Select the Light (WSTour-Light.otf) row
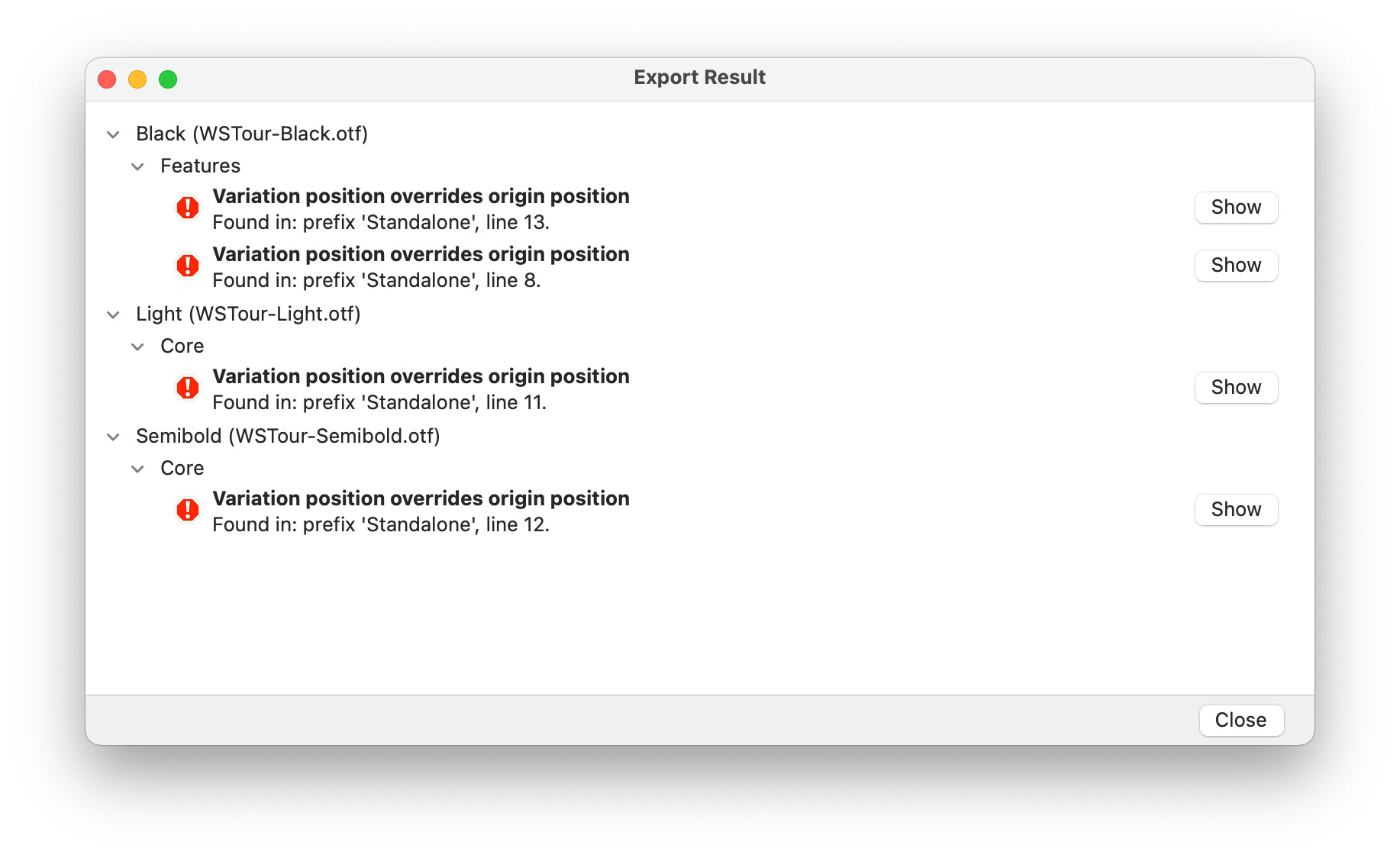Image resolution: width=1400 pixels, height=858 pixels. pos(248,314)
